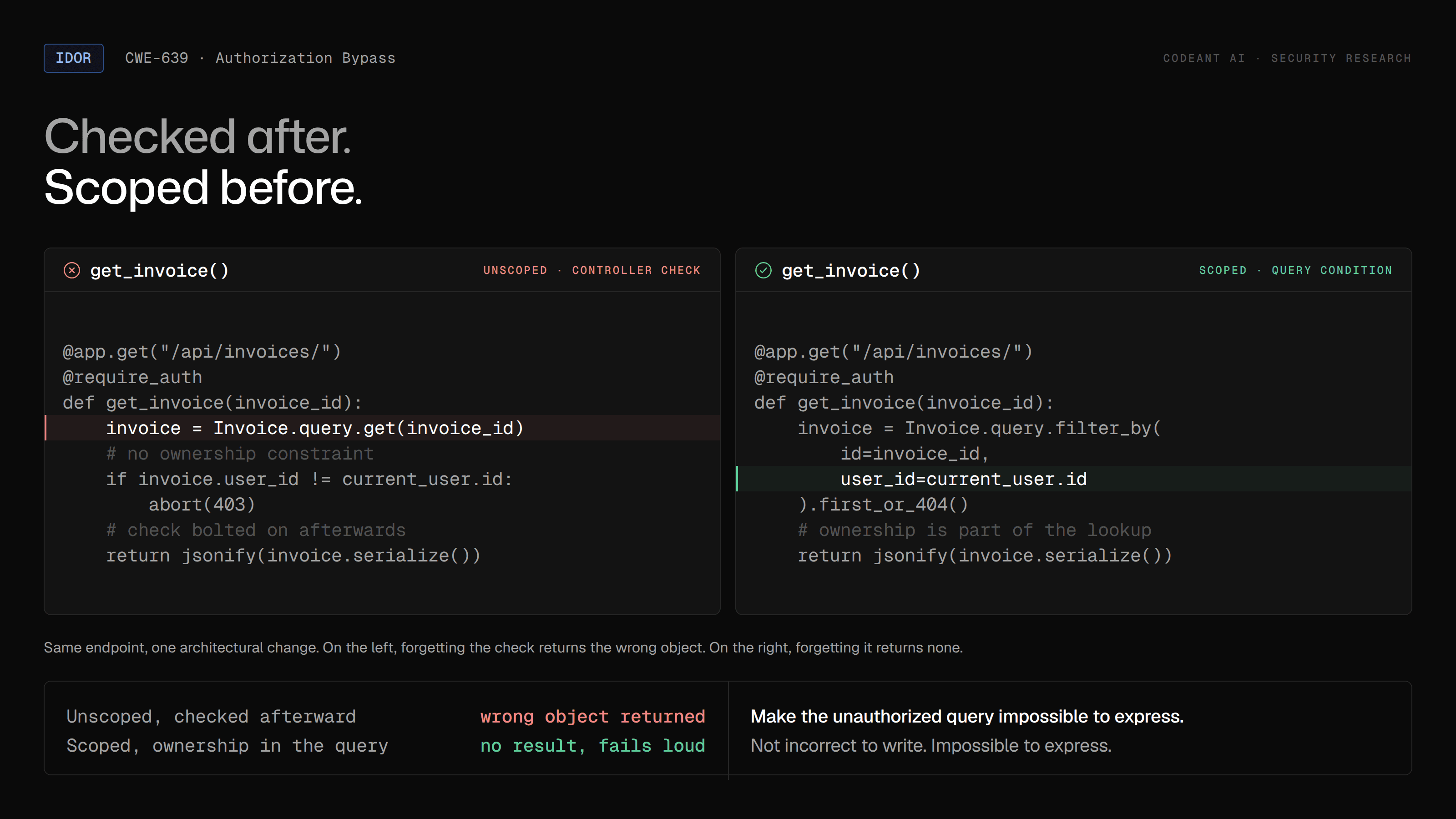Select the SCOPED QUERY CONDITION tag

pos(1295,270)
